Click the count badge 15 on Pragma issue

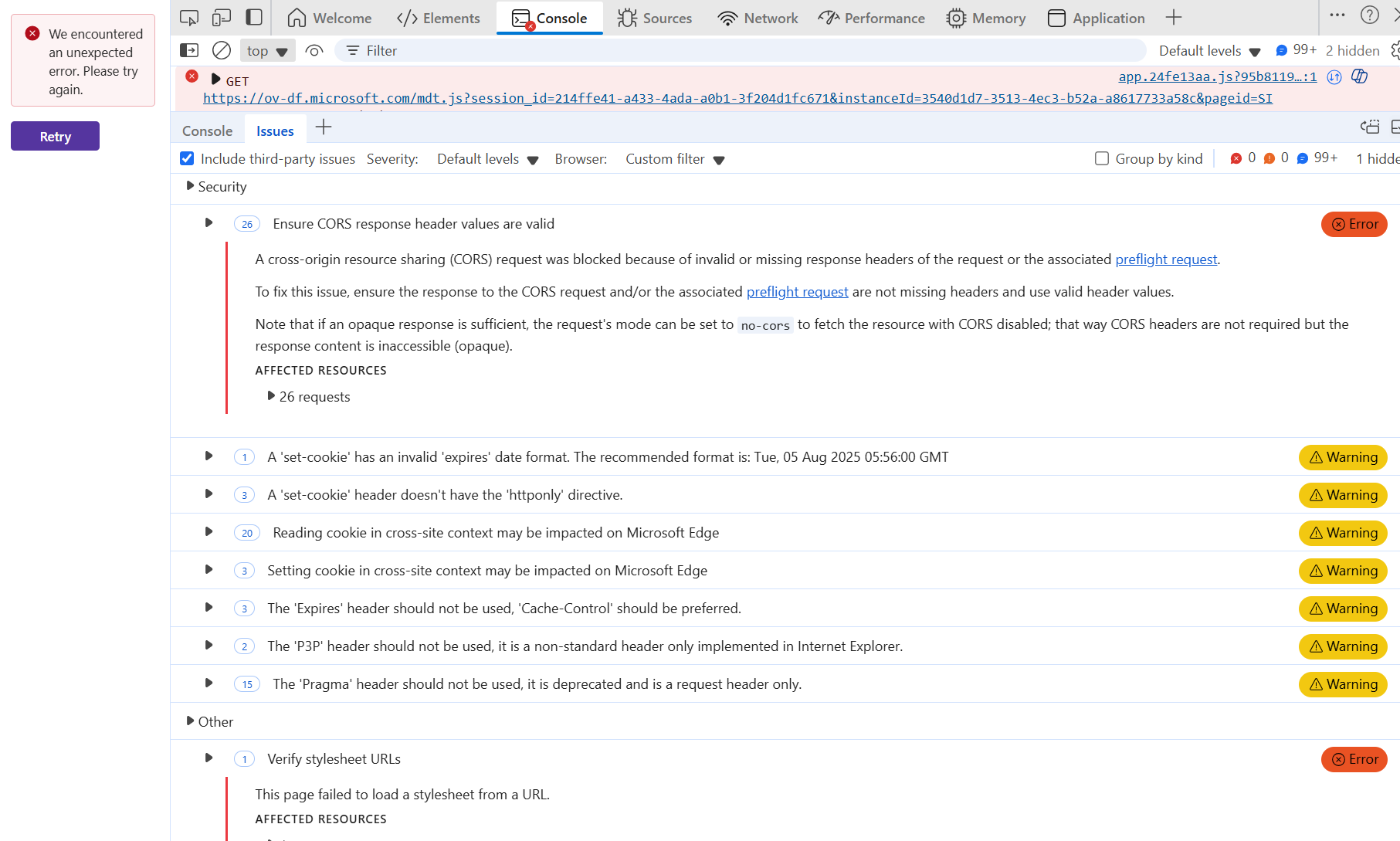tap(247, 684)
